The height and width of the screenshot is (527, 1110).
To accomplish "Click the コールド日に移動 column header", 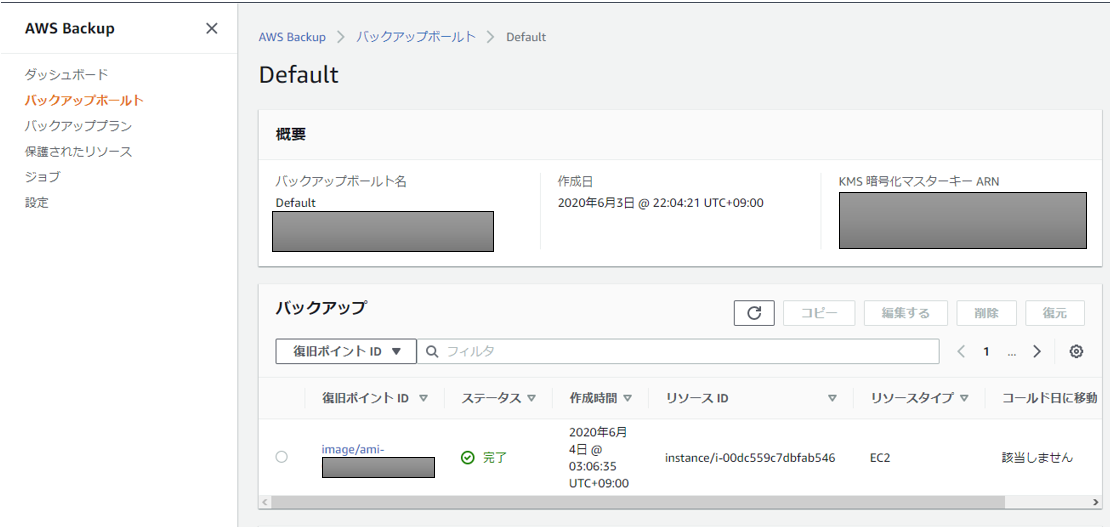I will [1050, 398].
